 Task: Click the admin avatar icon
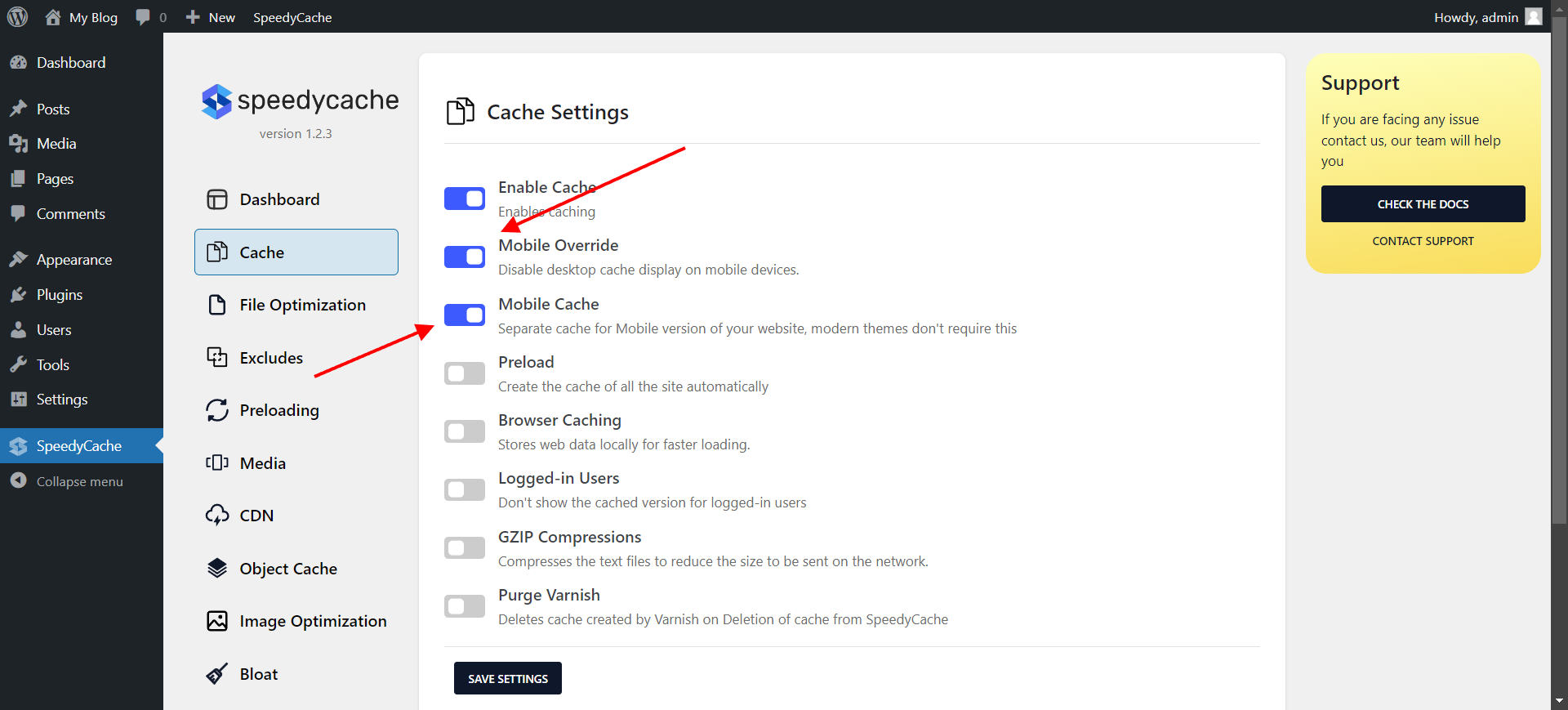pyautogui.click(x=1534, y=17)
